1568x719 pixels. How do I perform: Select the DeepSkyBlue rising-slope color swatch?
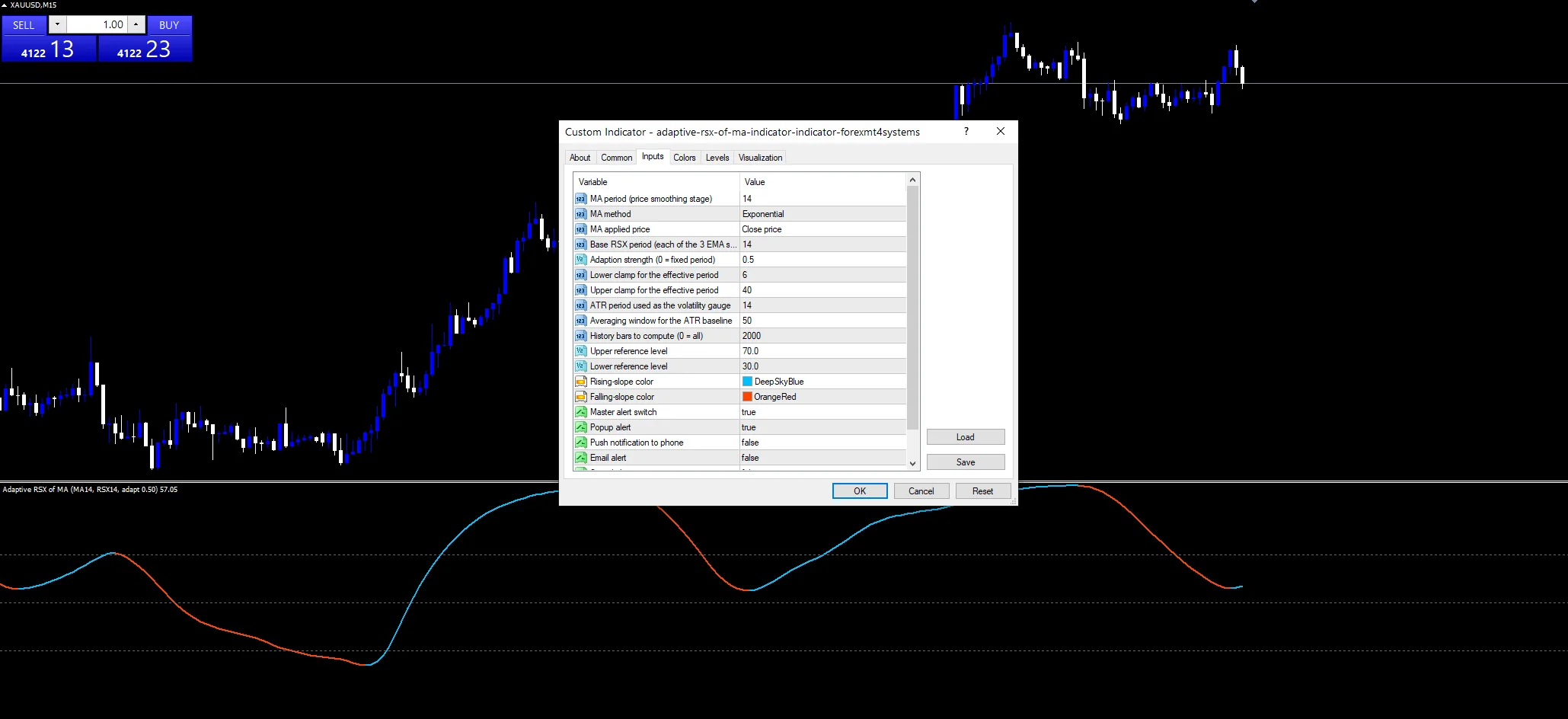(747, 382)
